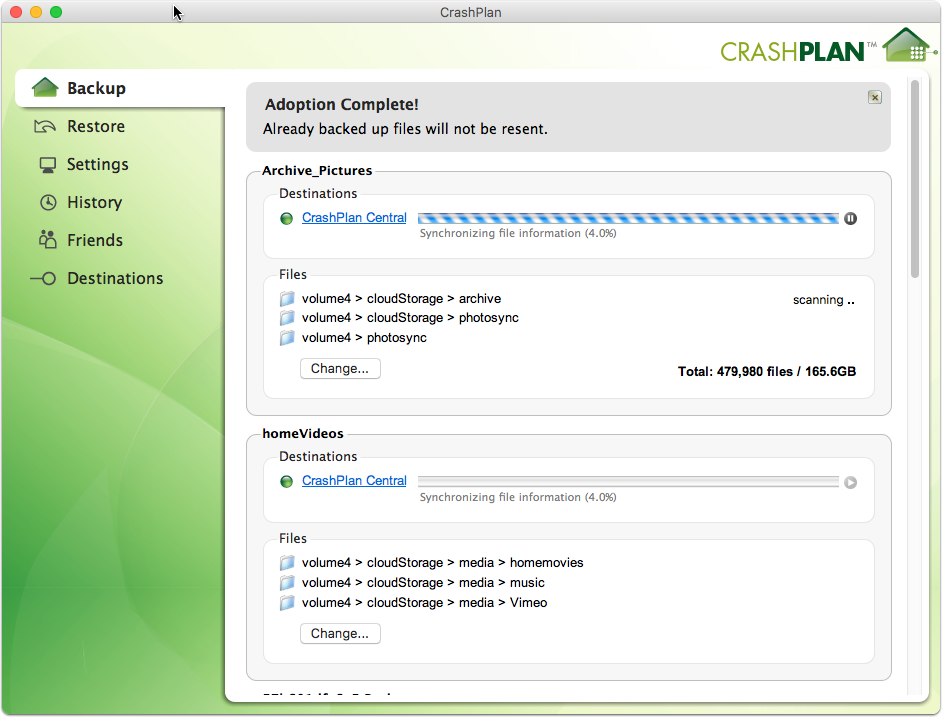Select 'volume4 > cloudStorage > archive' path
Viewport: 942px width, 717px height.
(401, 299)
